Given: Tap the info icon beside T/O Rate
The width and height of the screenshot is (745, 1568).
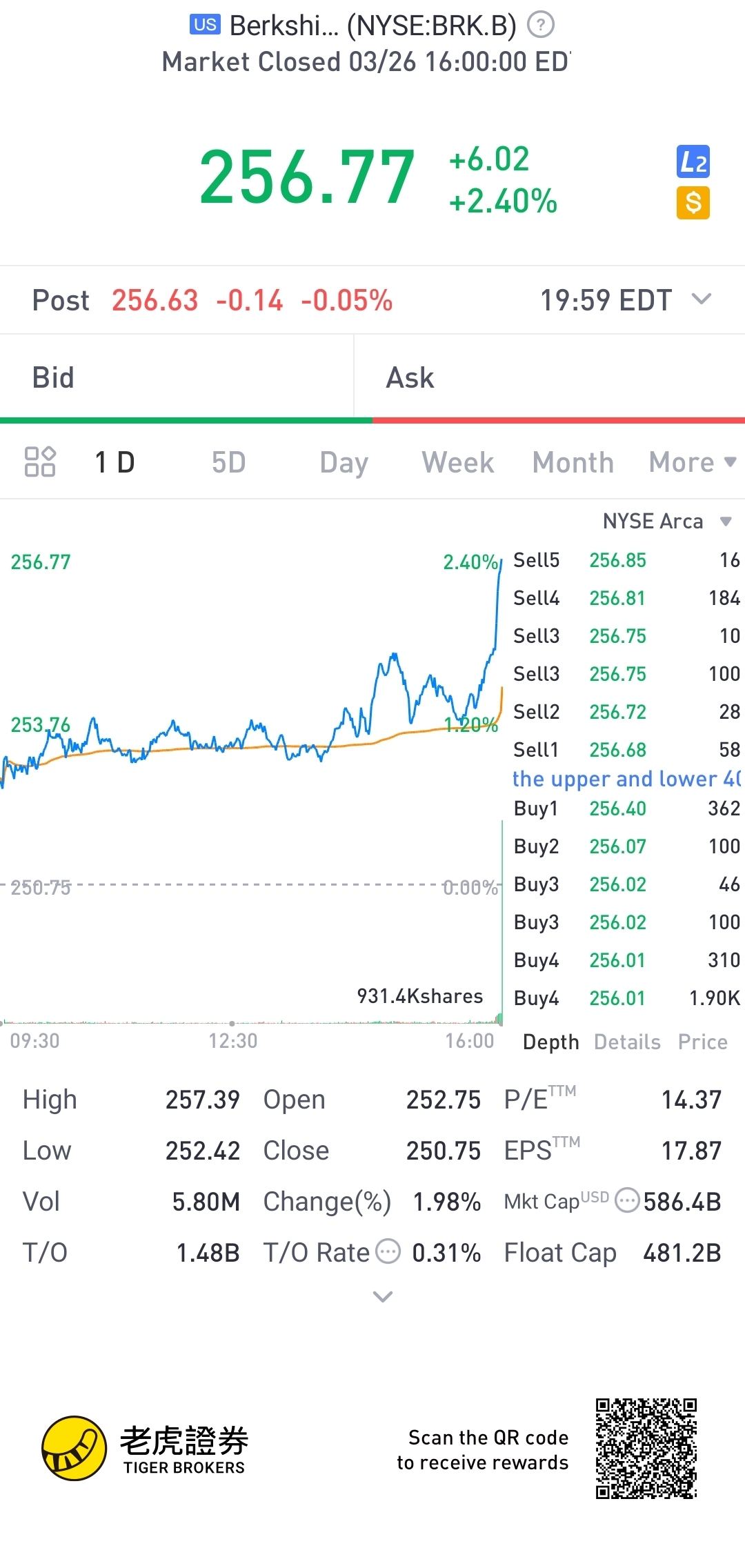Looking at the screenshot, I should pos(389,1251).
